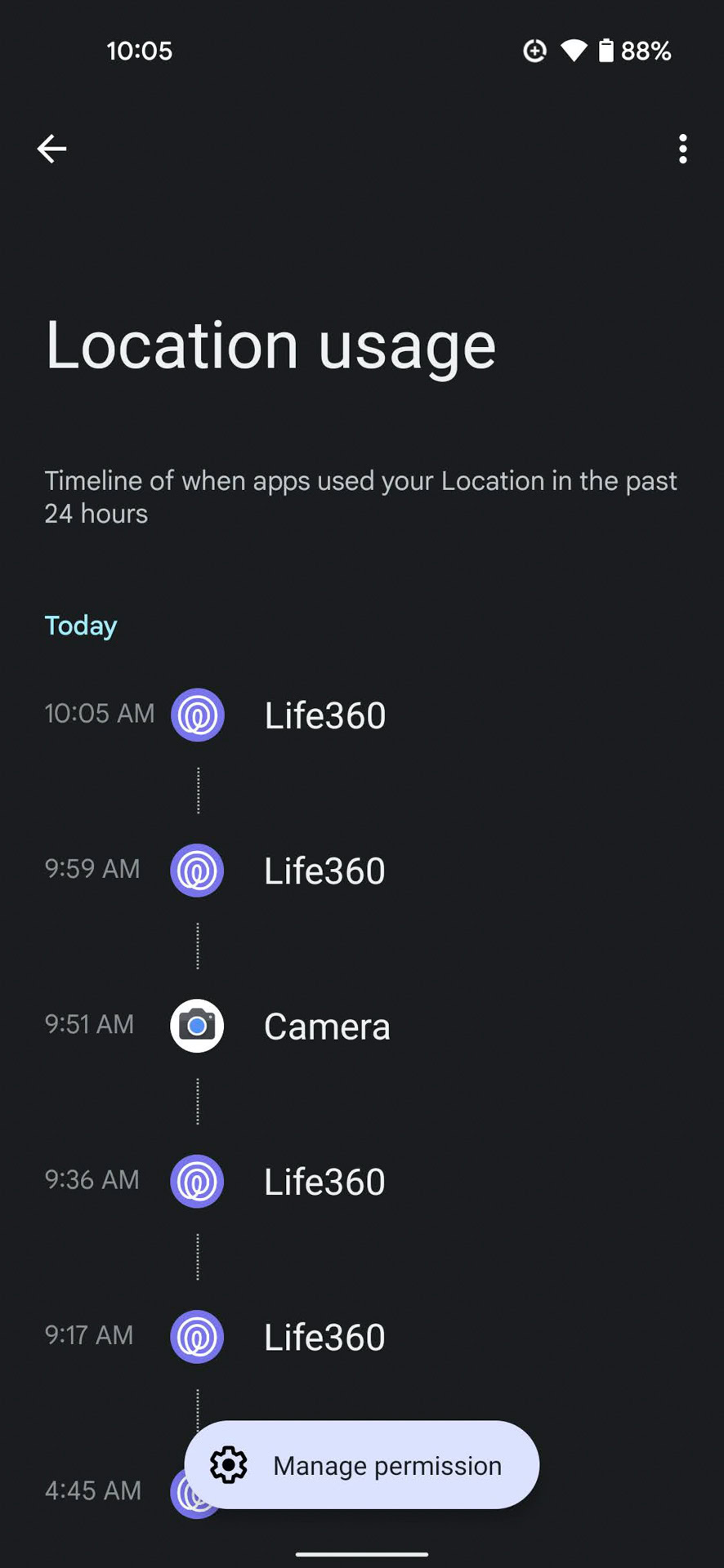Select Life360 label at 10:05 AM
This screenshot has height=1568, width=724.
pyautogui.click(x=325, y=715)
